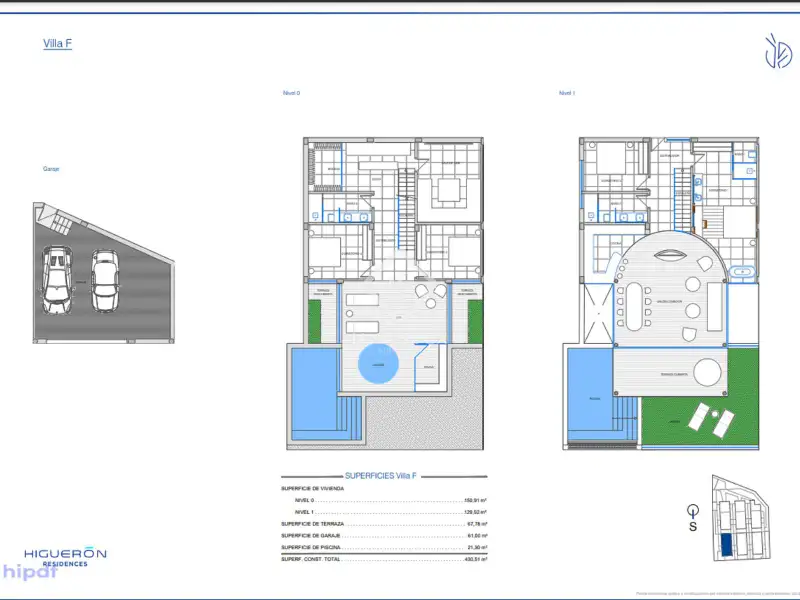Click the Garaje label

pos(51,169)
